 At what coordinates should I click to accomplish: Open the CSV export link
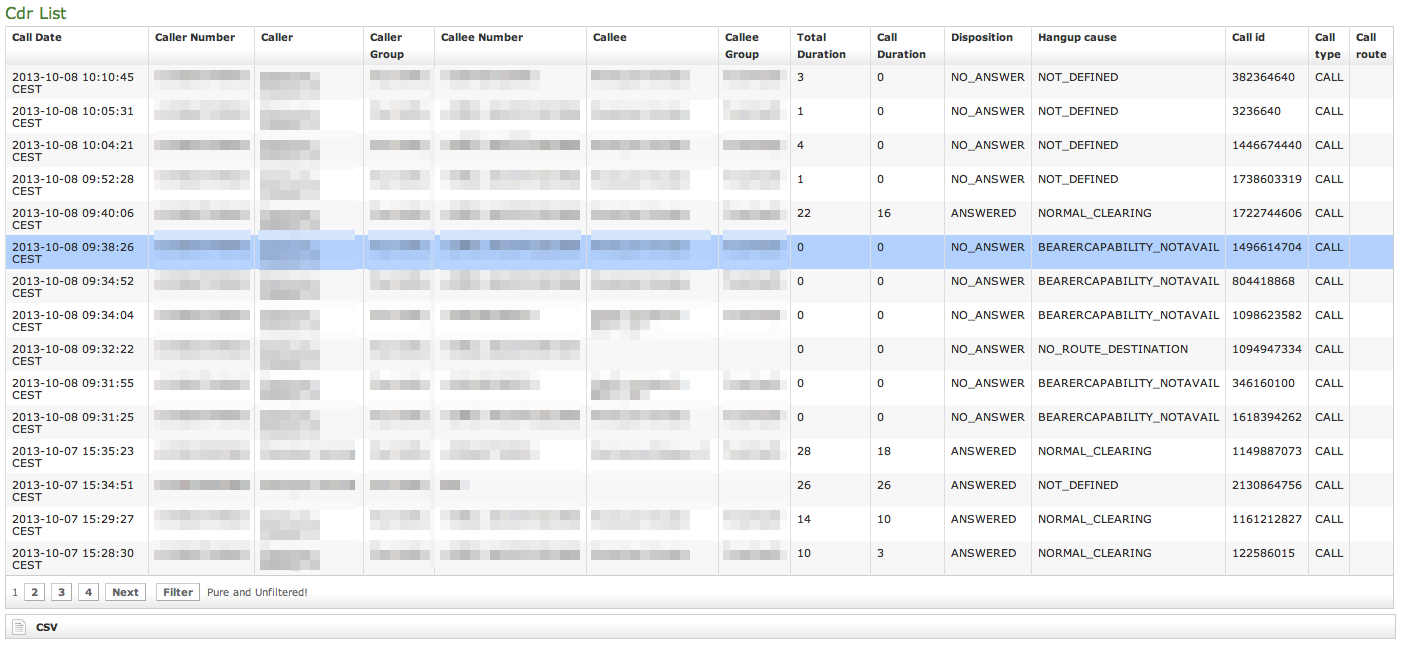(47, 627)
